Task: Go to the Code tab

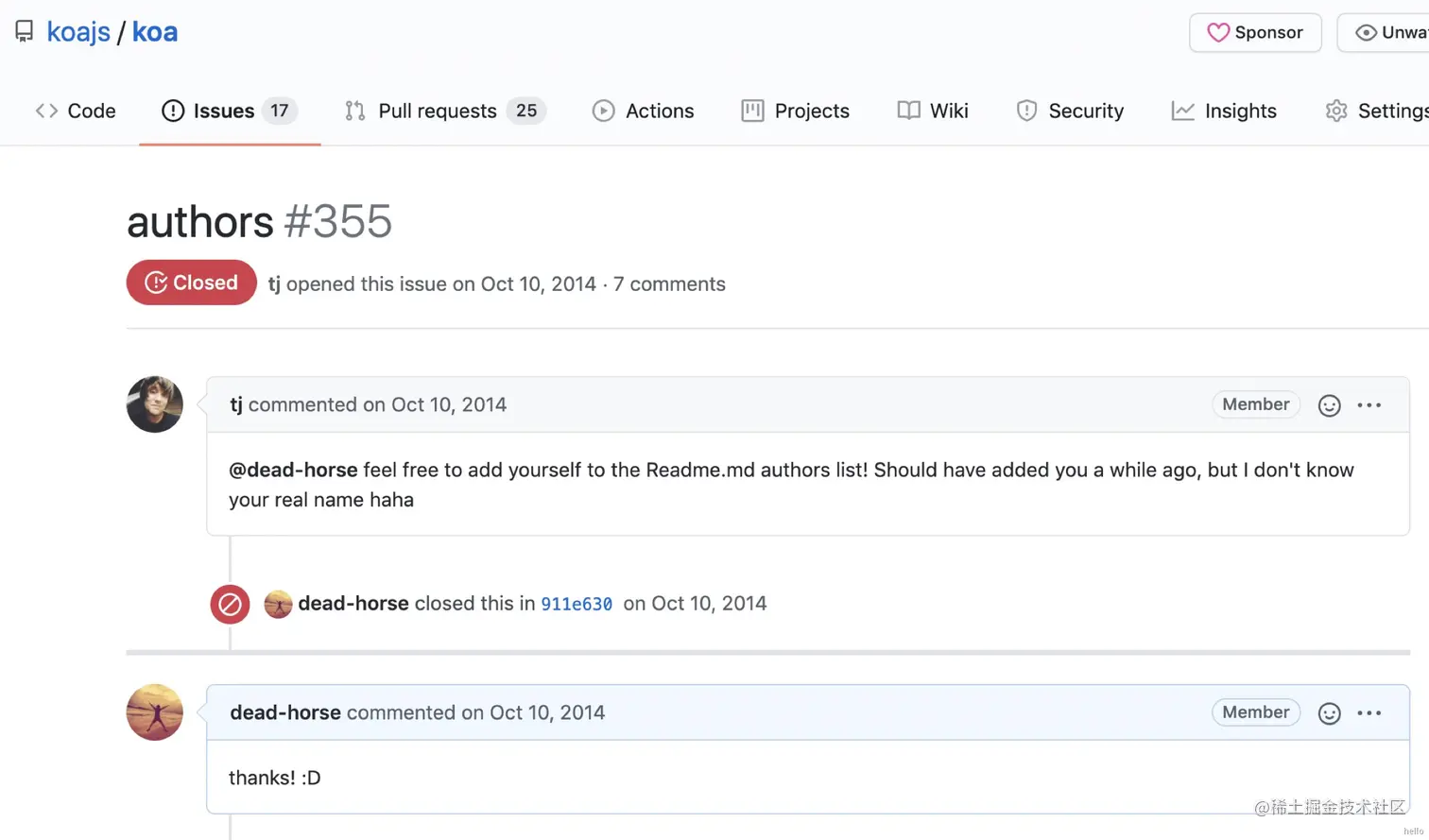Action: click(x=76, y=111)
